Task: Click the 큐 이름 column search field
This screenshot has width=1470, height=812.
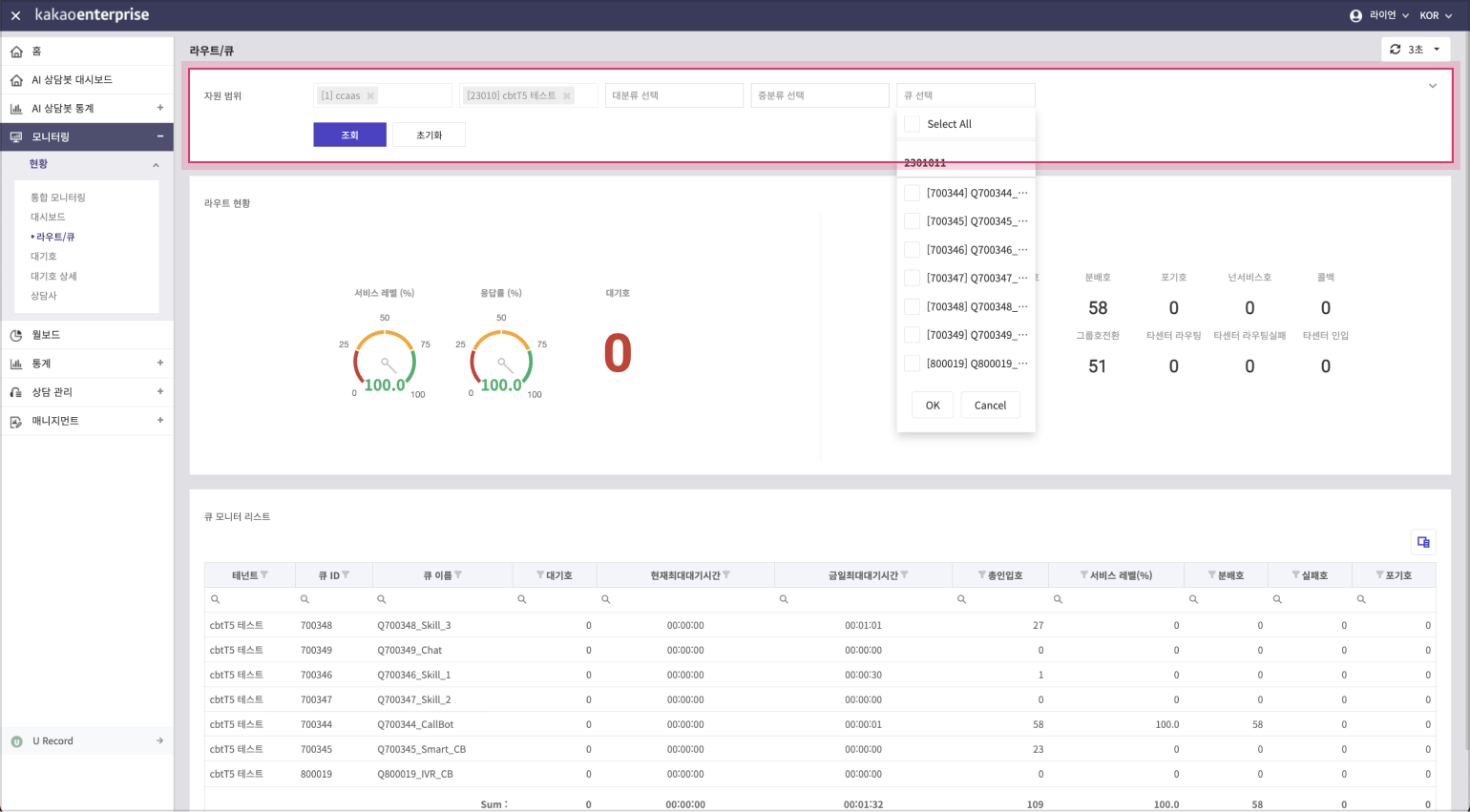Action: (x=444, y=599)
